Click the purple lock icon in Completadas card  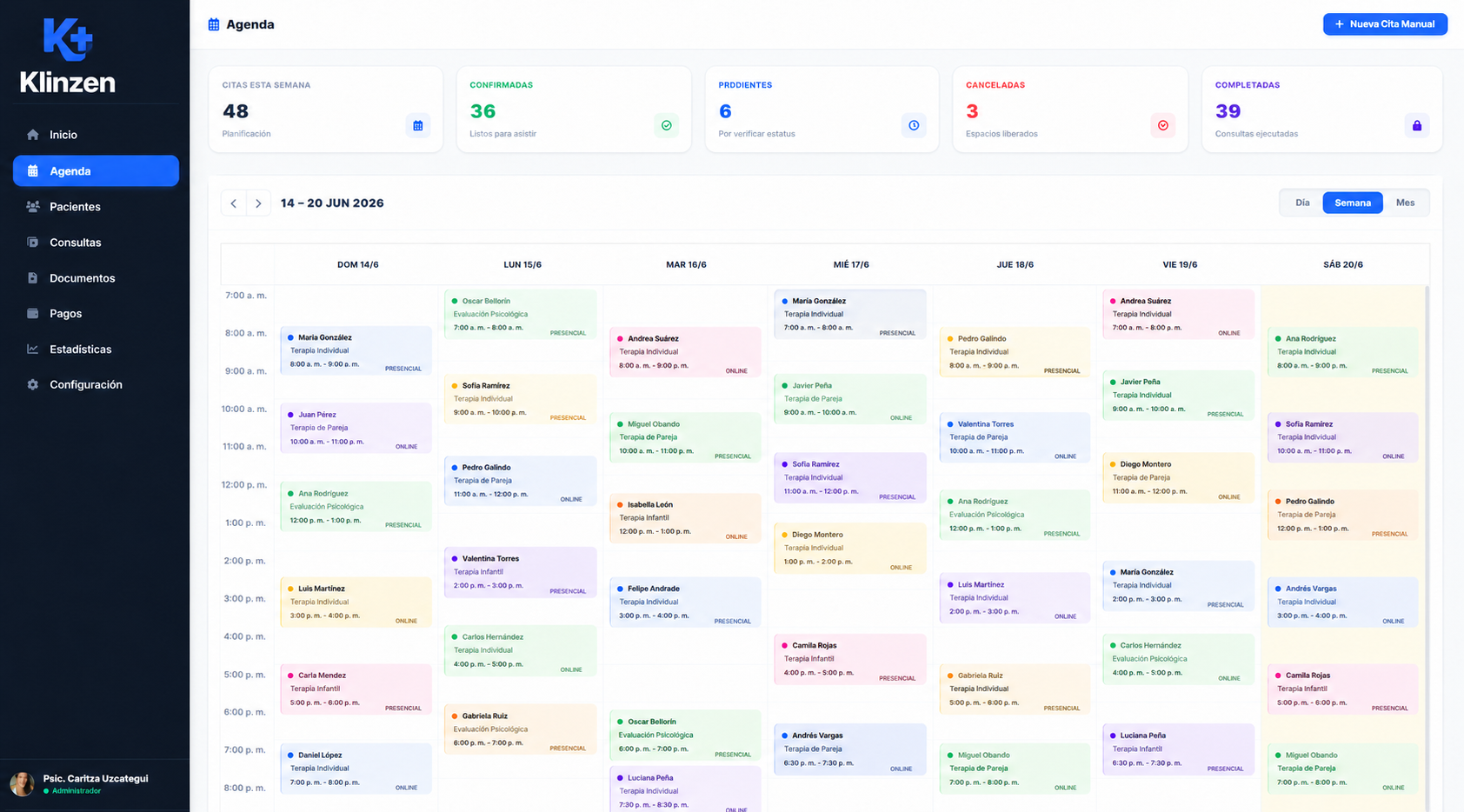1417,125
